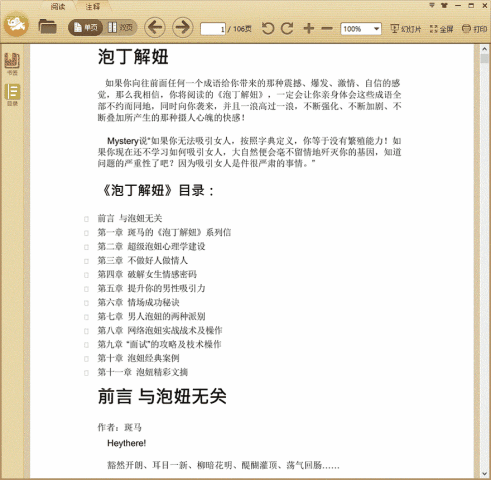Go to previous page with left arrow
This screenshot has width=491, height=480.
(x=155, y=27)
